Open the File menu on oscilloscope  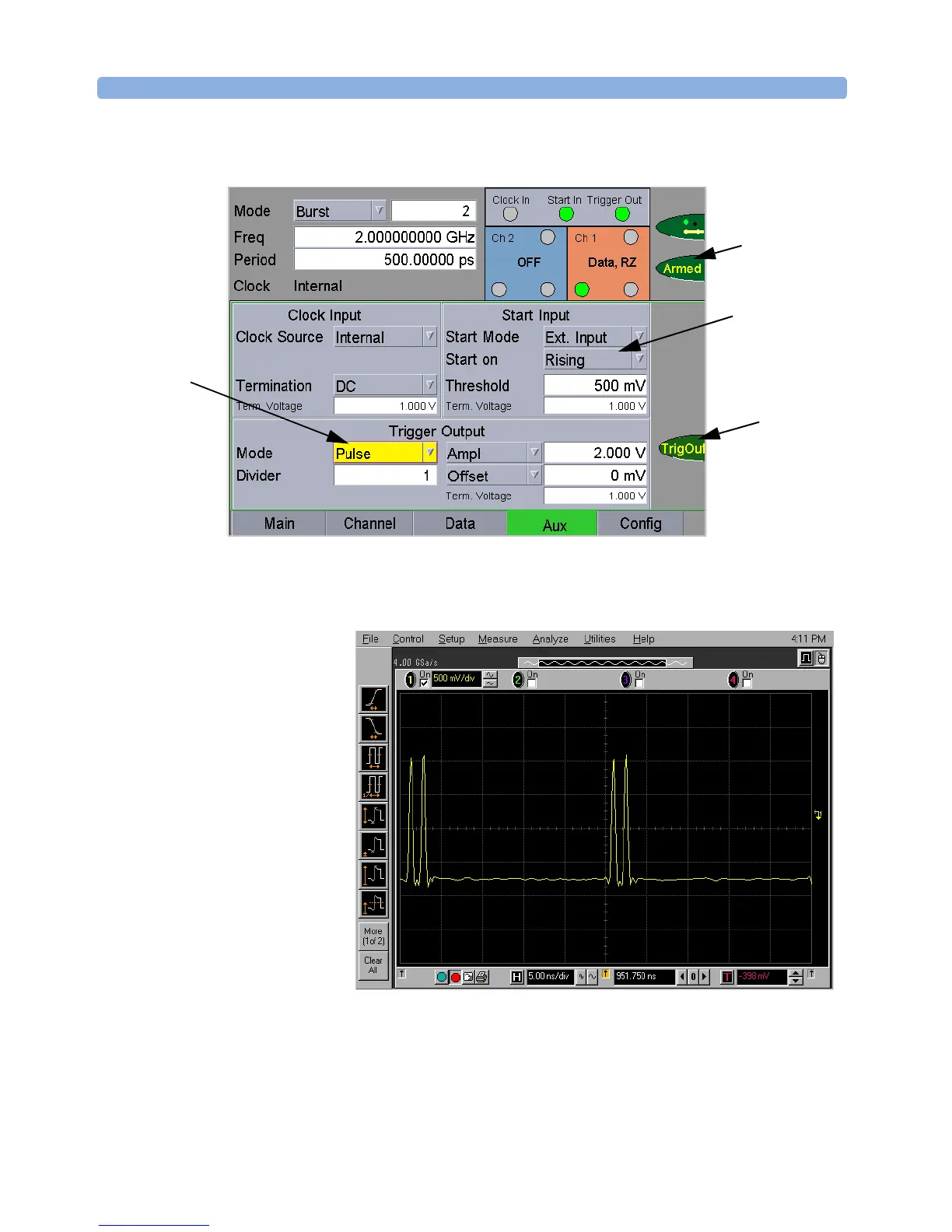tap(370, 639)
